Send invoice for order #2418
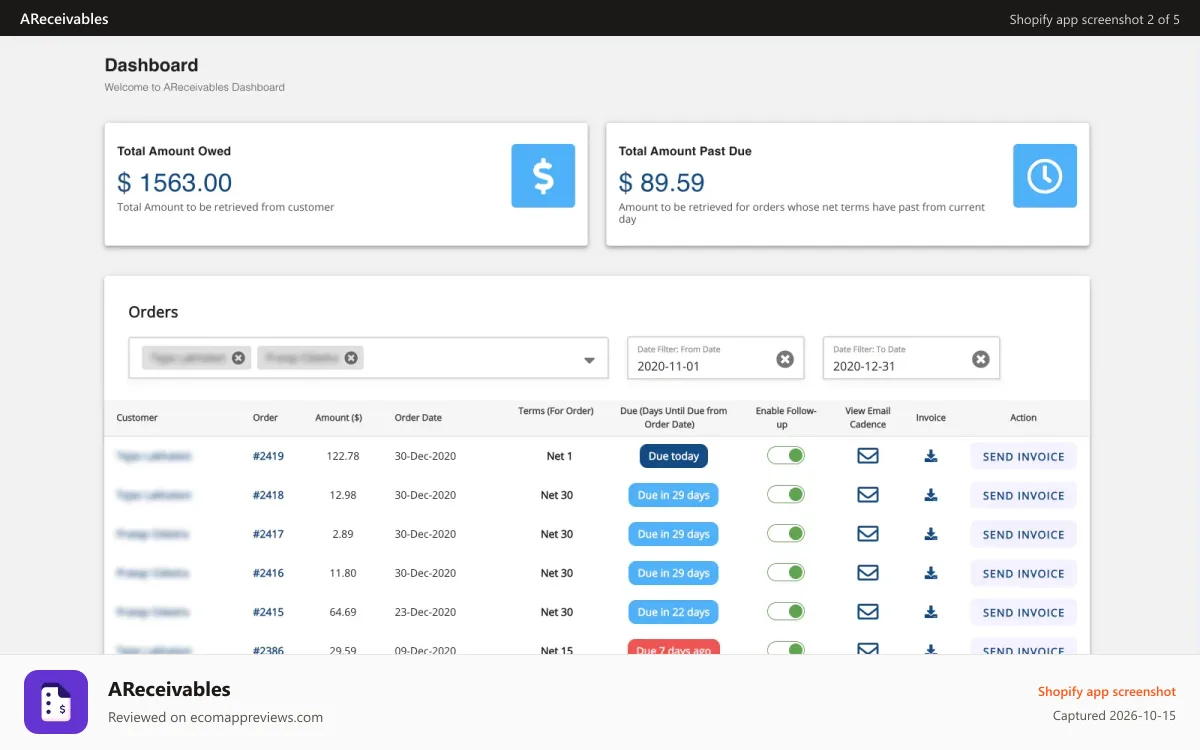The image size is (1200, 750). tap(1023, 495)
